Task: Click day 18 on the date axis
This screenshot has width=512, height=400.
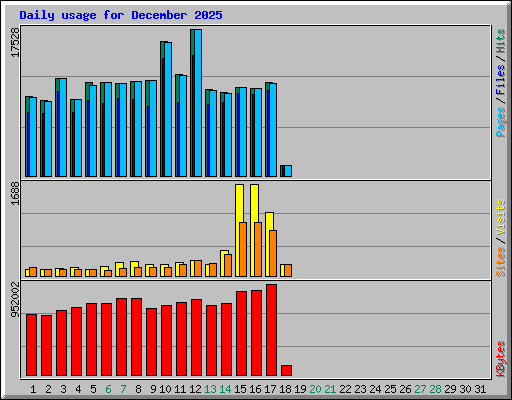Action: pos(286,389)
